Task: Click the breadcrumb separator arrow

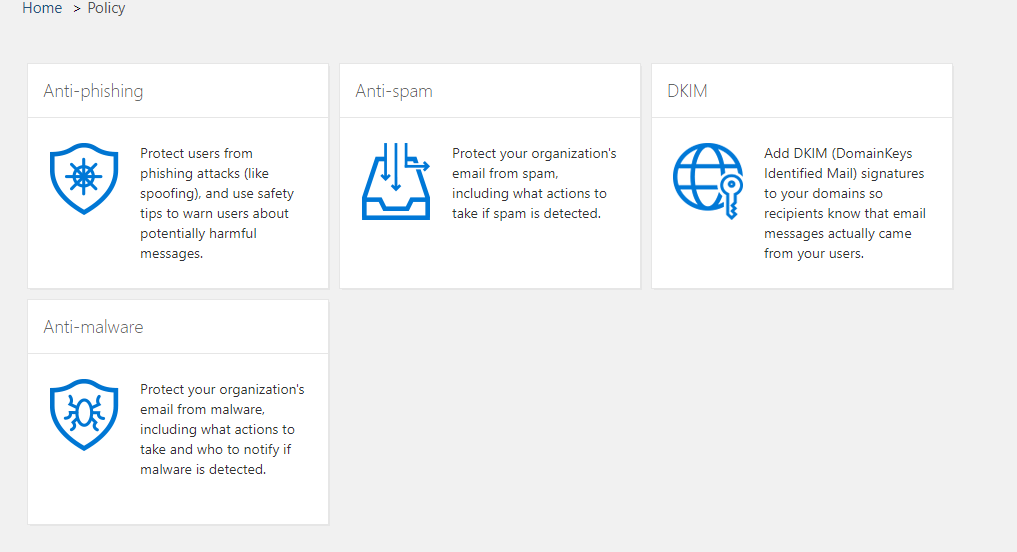Action: click(76, 9)
